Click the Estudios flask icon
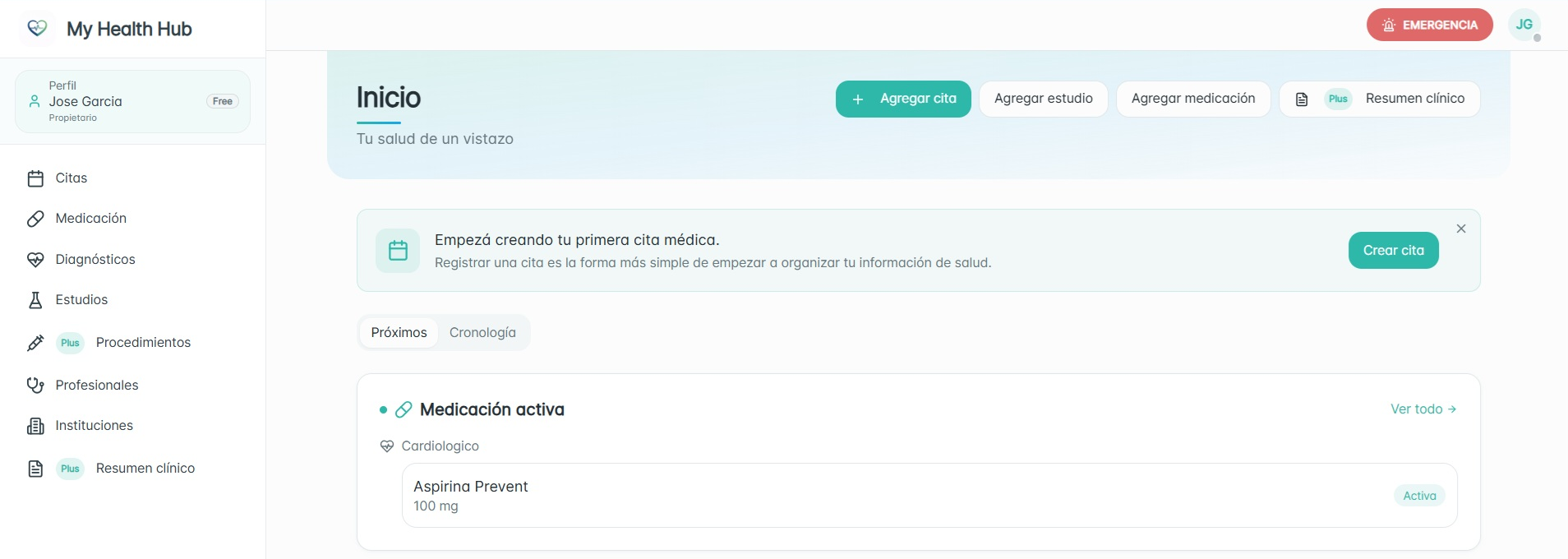The width and height of the screenshot is (1568, 559). (35, 300)
